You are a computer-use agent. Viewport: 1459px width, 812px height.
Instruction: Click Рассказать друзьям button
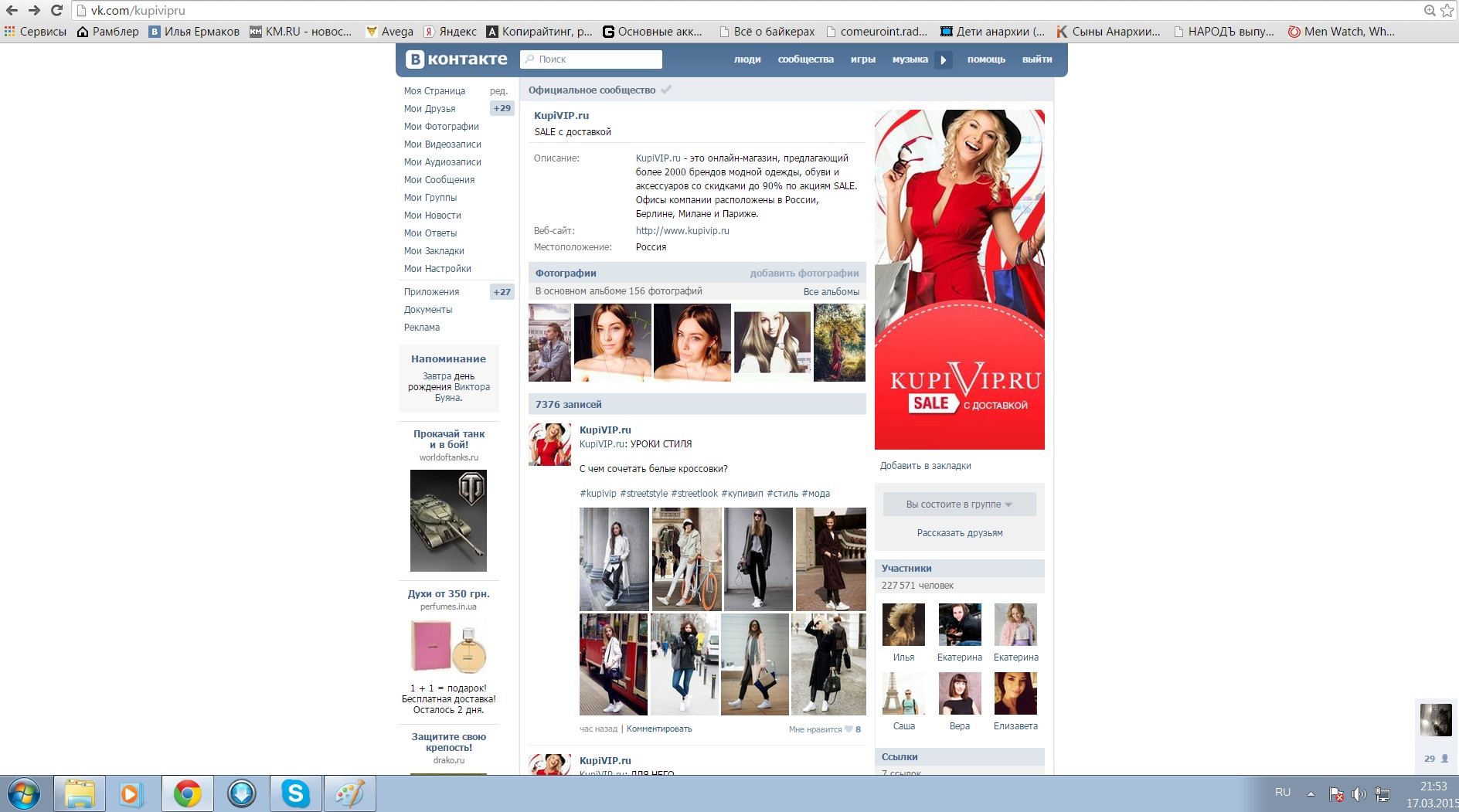[960, 533]
